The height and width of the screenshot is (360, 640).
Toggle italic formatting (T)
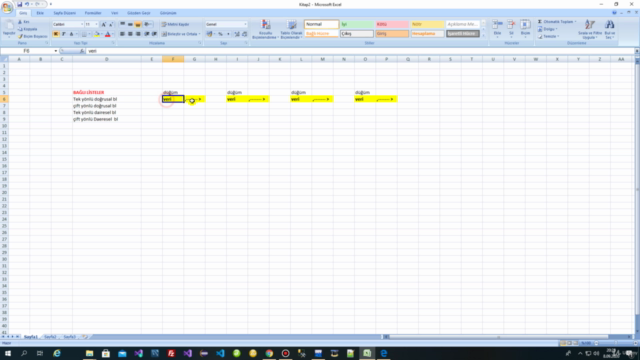(x=64, y=34)
